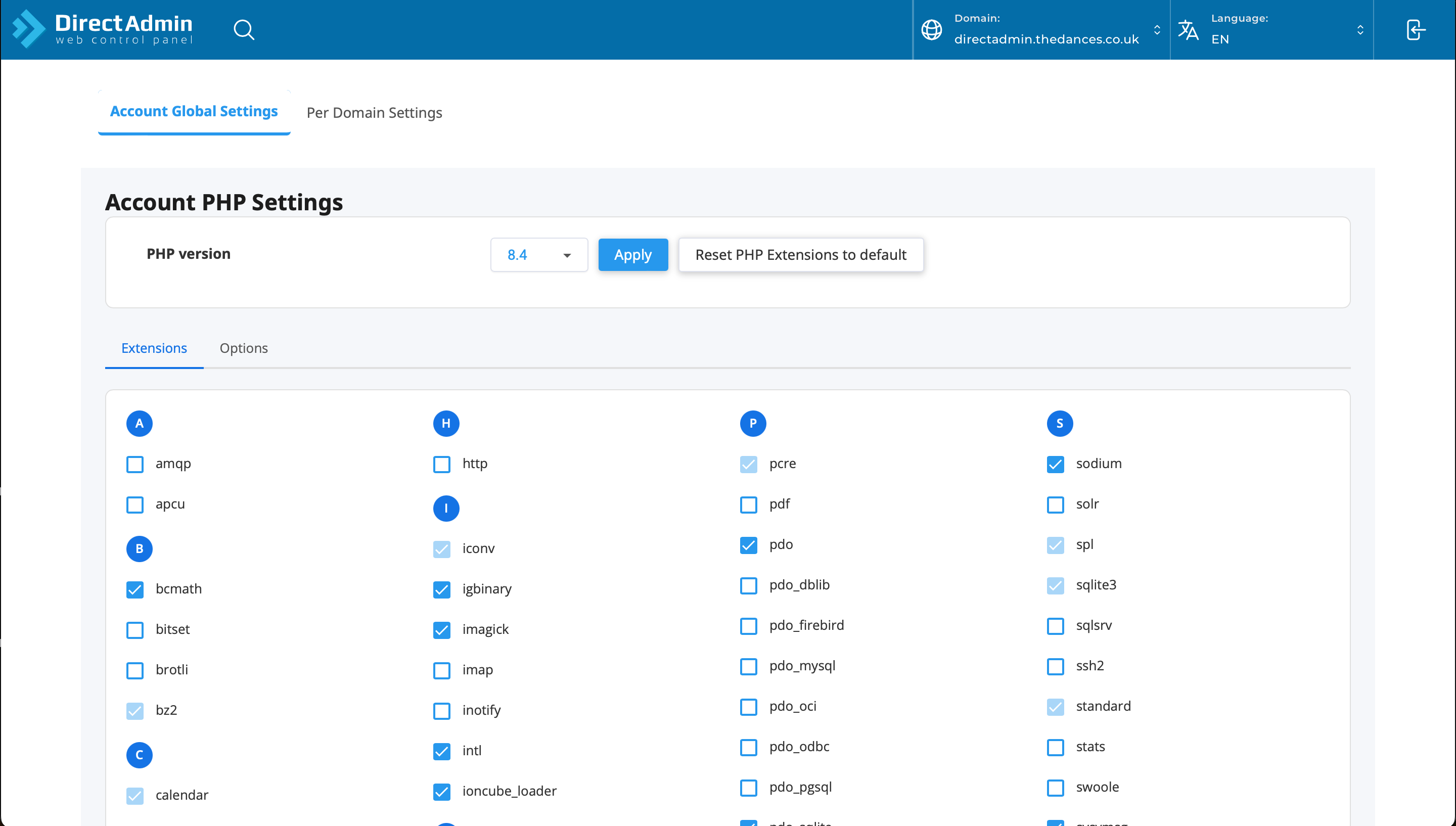
Task: Check the pdo_oci extension
Action: point(749,707)
